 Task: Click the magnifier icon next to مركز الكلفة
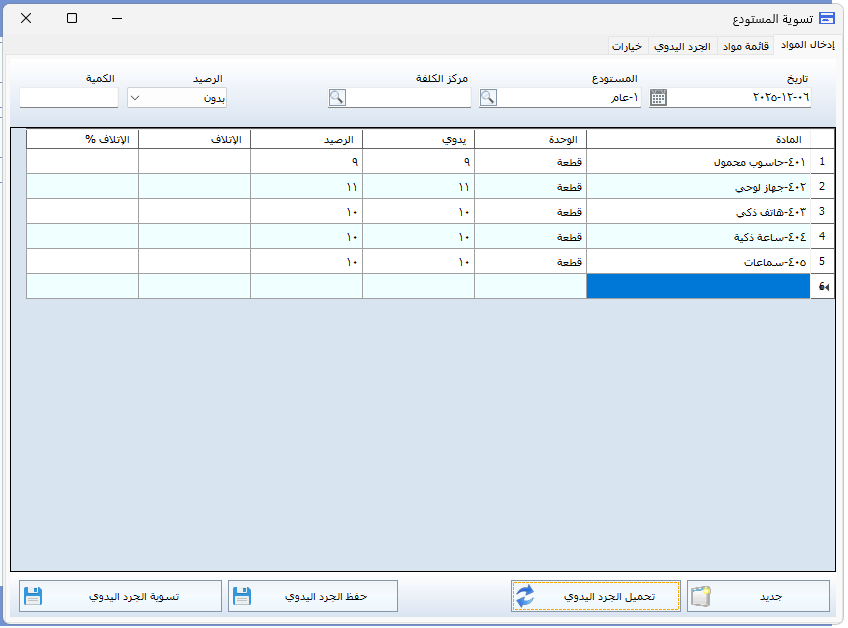click(x=337, y=98)
